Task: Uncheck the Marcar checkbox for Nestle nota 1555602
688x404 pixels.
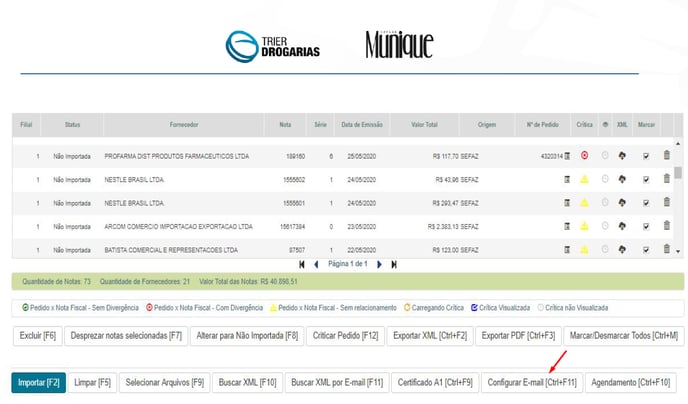Action: pyautogui.click(x=646, y=179)
